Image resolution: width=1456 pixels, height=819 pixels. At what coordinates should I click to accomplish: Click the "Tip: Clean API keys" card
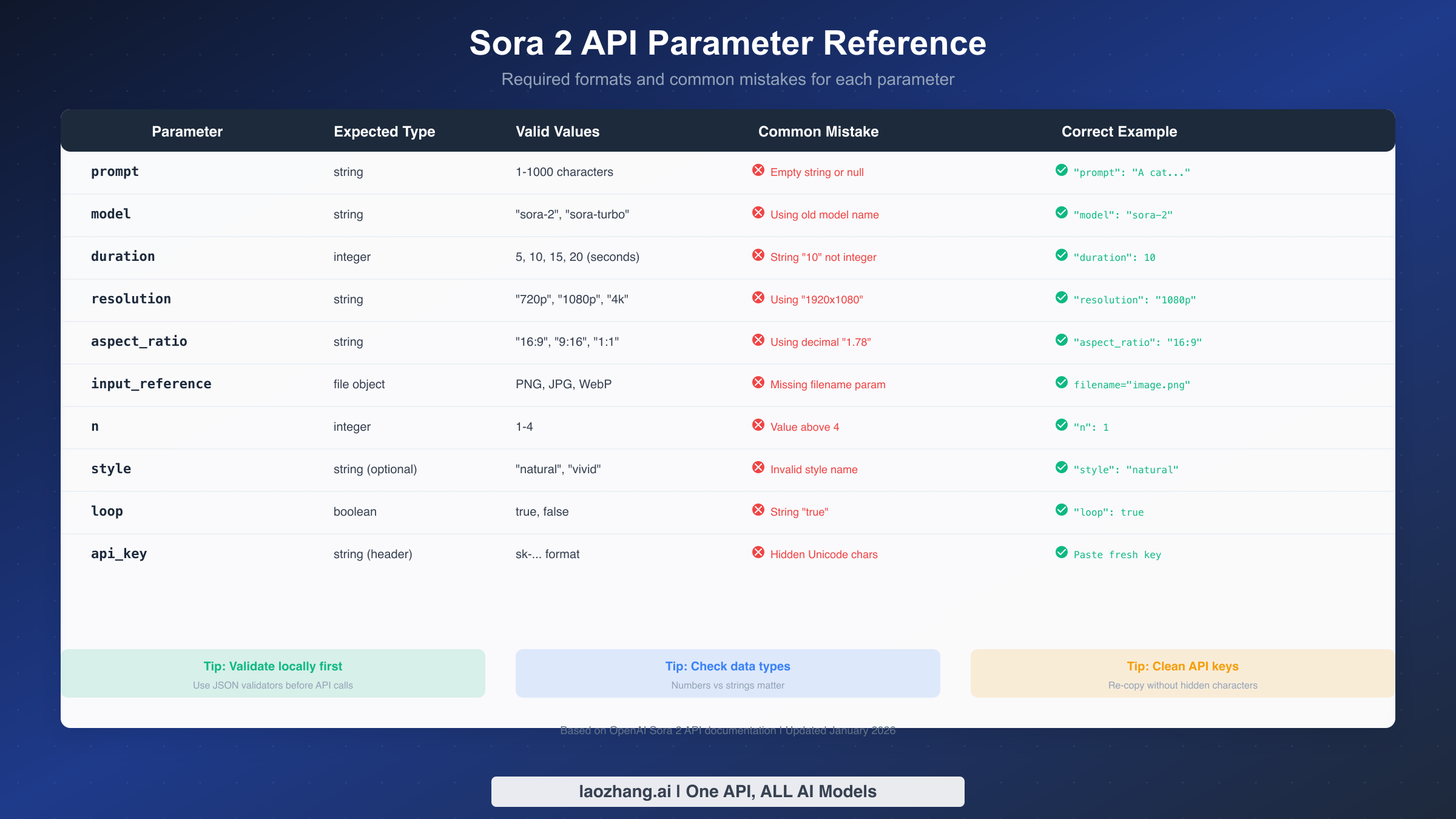1182,673
